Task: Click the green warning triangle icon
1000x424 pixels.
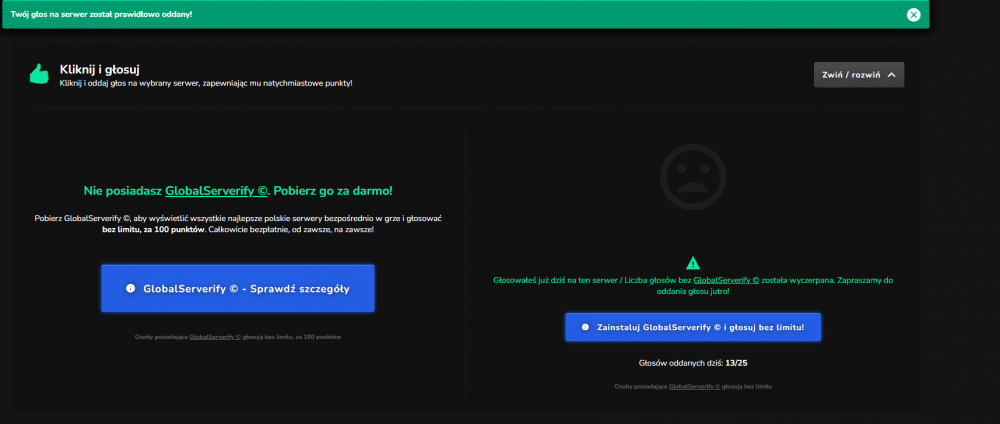Action: click(693, 263)
